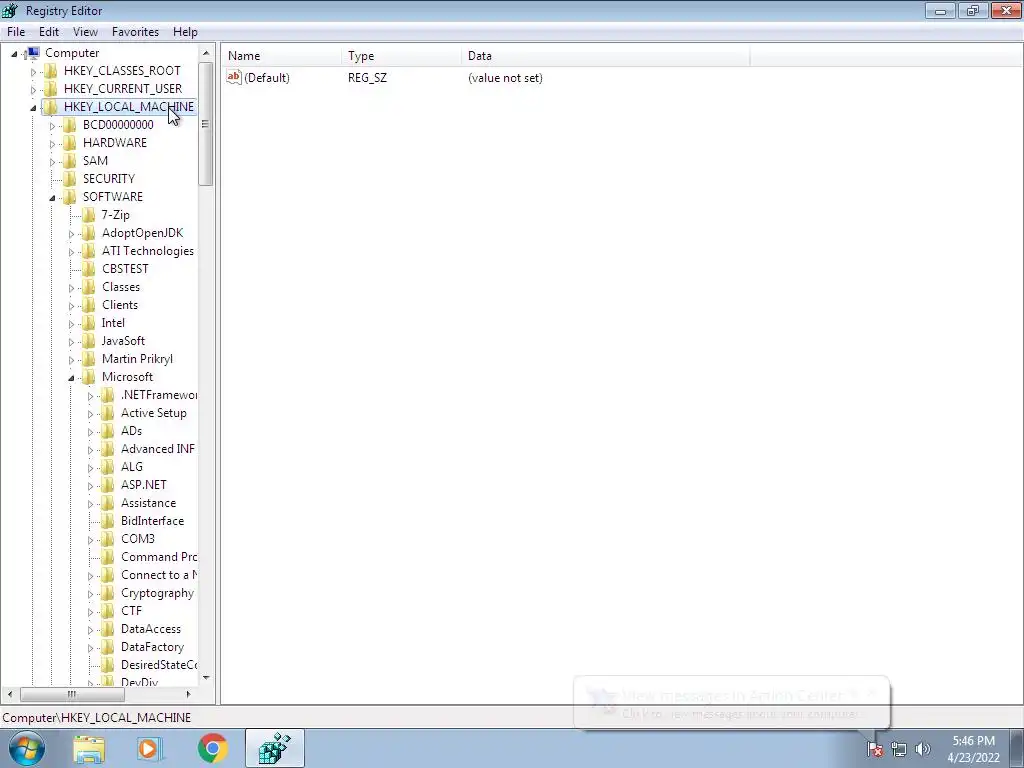Expand HKEY_CLASSES_ROOT with its arrow
The image size is (1024, 768).
33,72
